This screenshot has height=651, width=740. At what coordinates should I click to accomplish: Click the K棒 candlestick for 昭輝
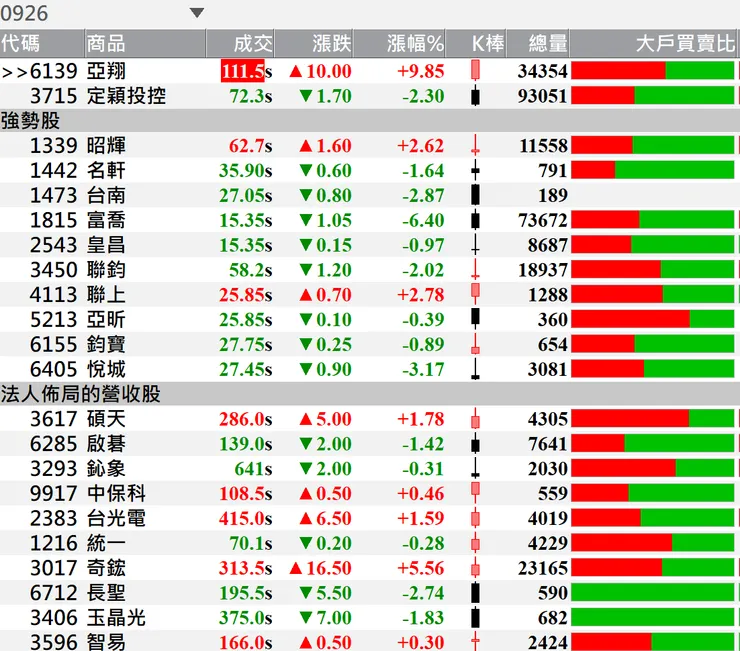coord(475,145)
